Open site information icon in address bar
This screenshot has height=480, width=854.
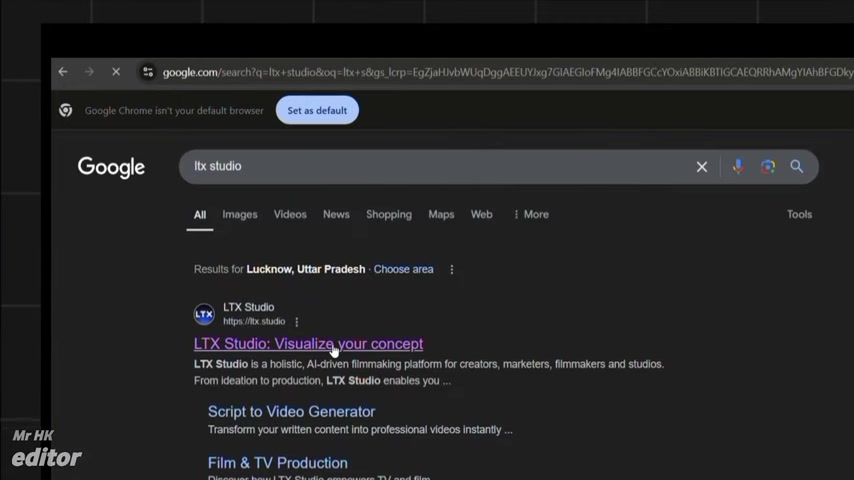tap(148, 72)
